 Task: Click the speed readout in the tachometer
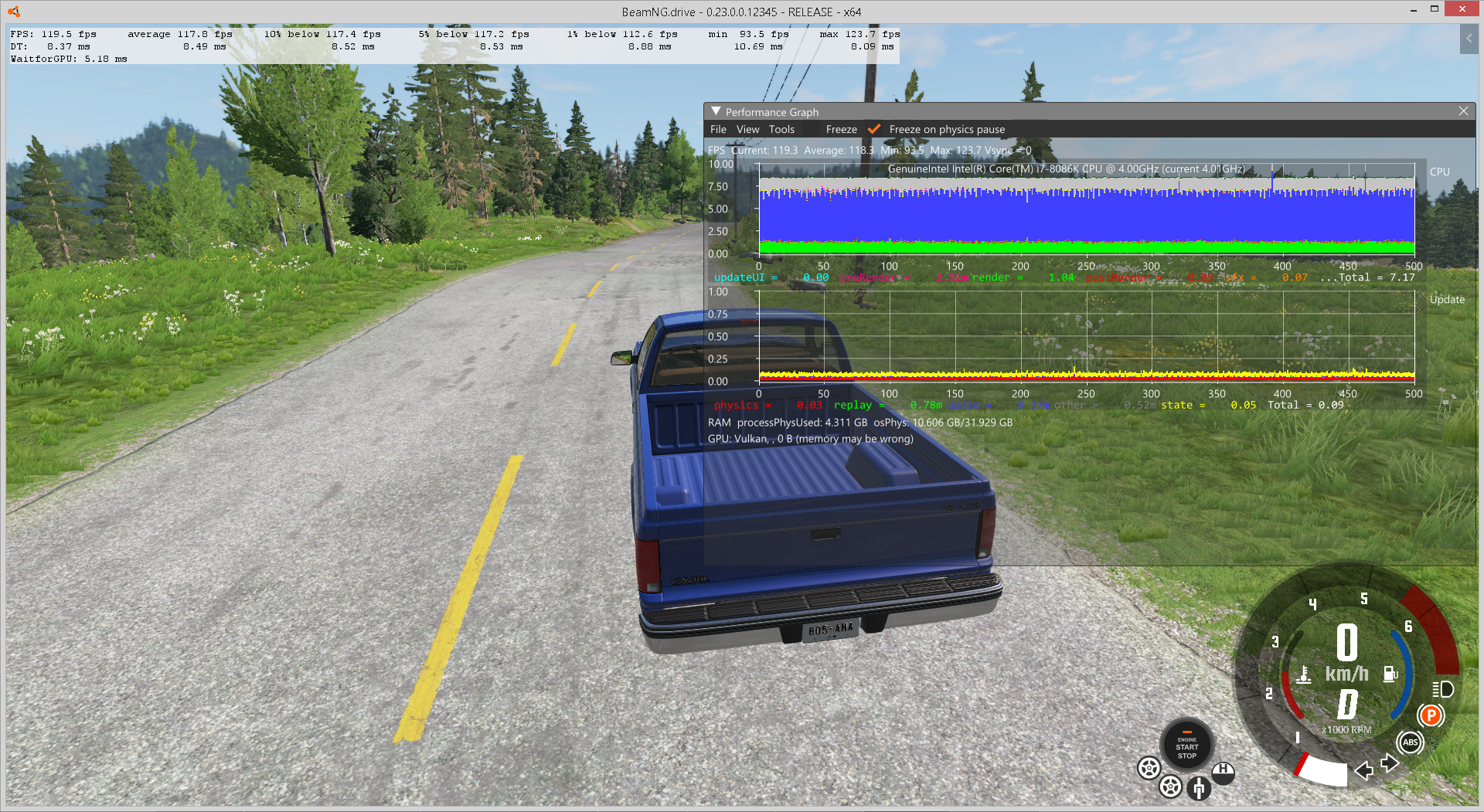click(x=1347, y=642)
